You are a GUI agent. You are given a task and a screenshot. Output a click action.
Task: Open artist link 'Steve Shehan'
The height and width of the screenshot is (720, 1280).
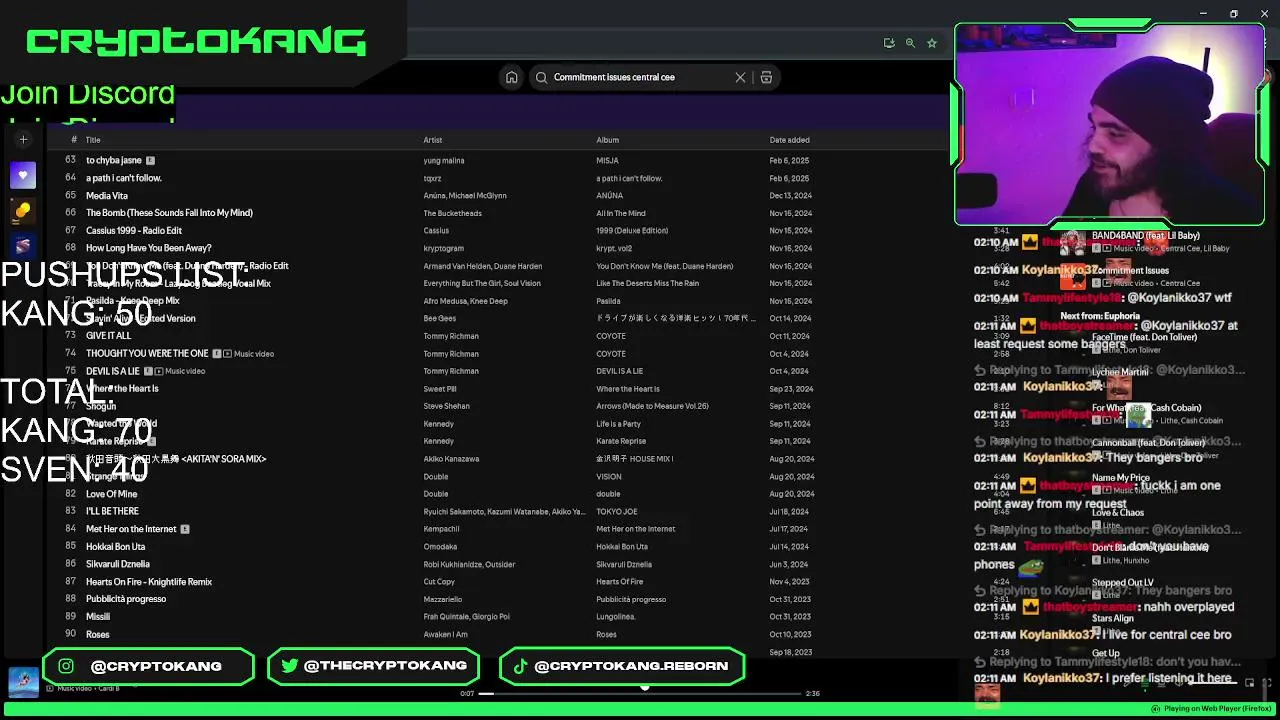click(x=446, y=406)
